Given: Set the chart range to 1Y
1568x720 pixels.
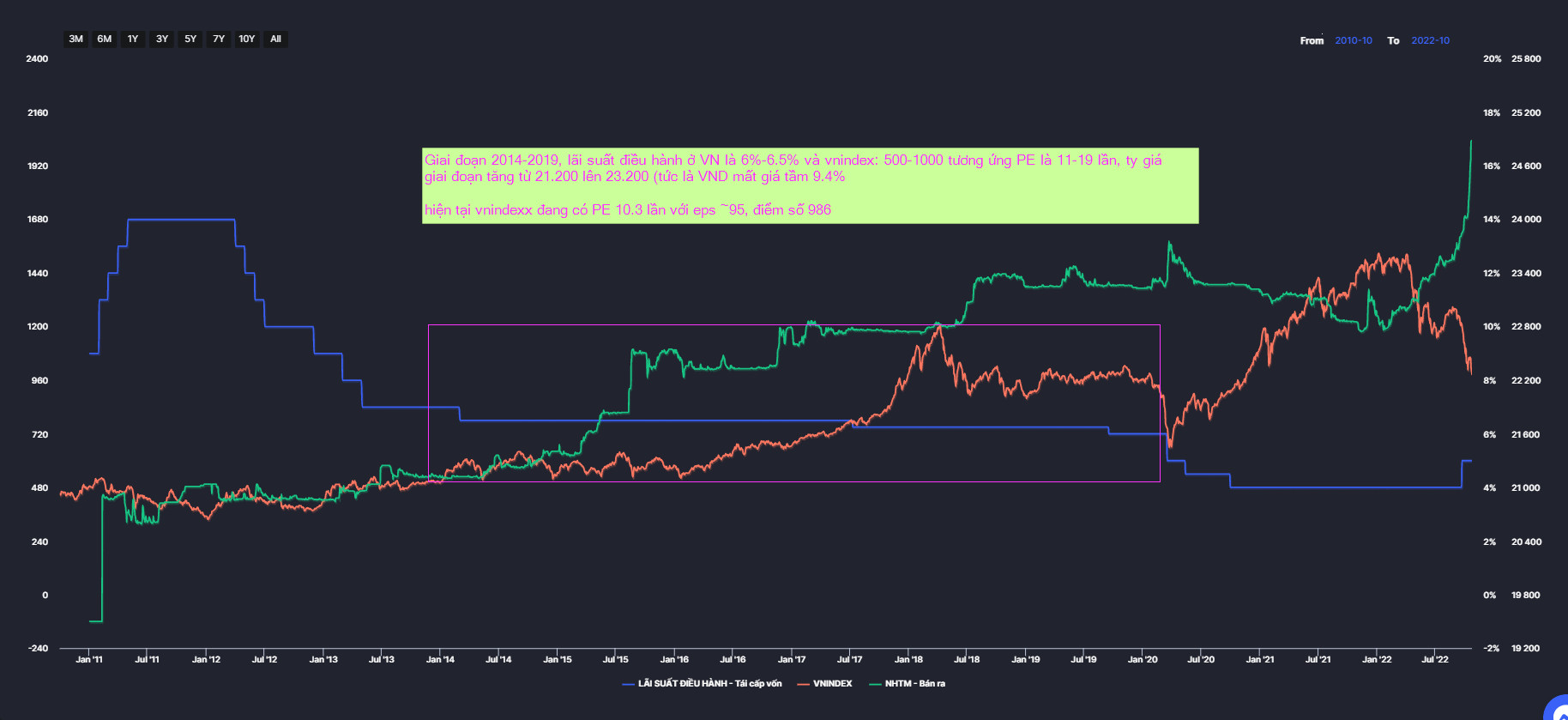Looking at the screenshot, I should [133, 39].
